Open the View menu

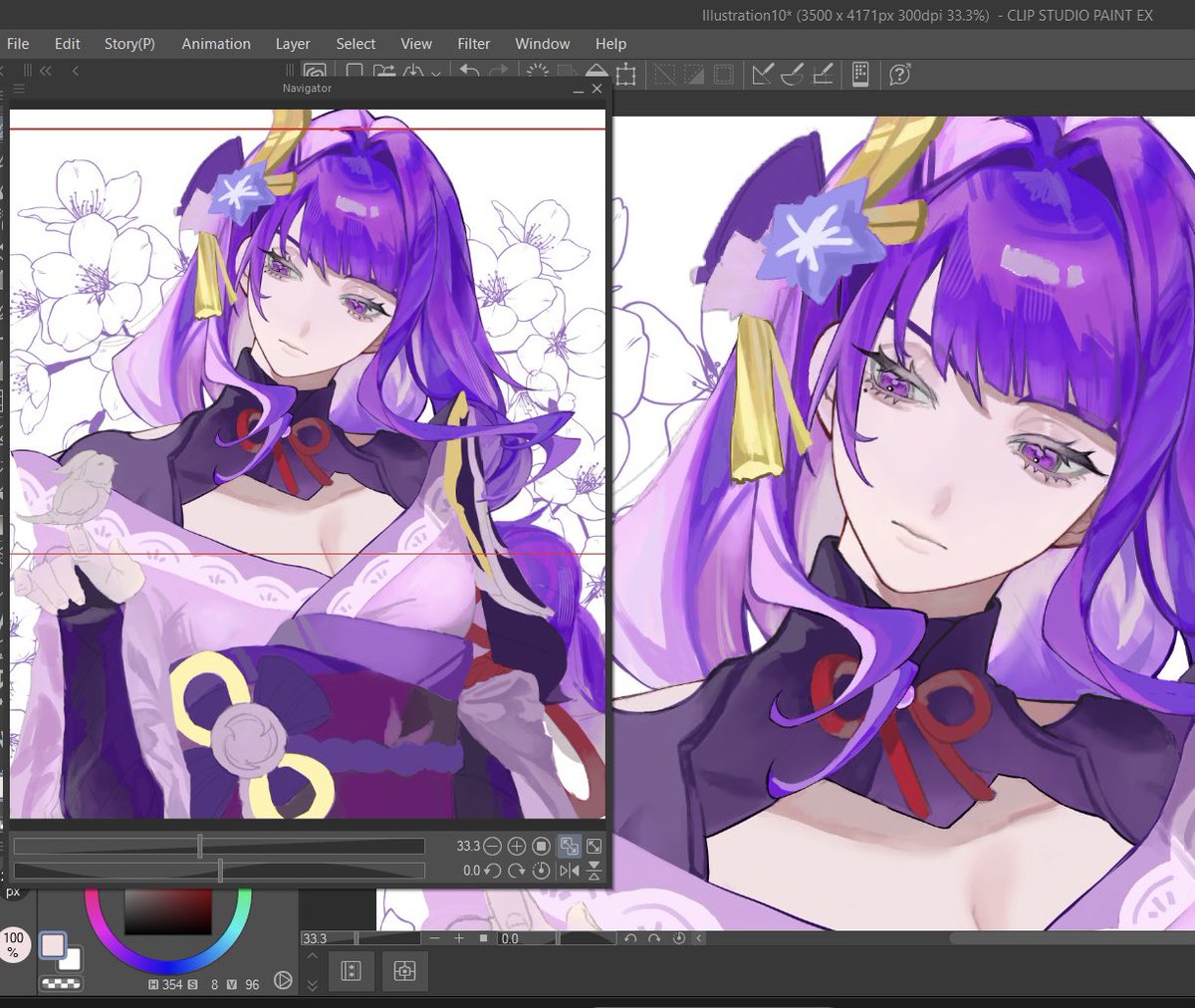click(x=416, y=44)
